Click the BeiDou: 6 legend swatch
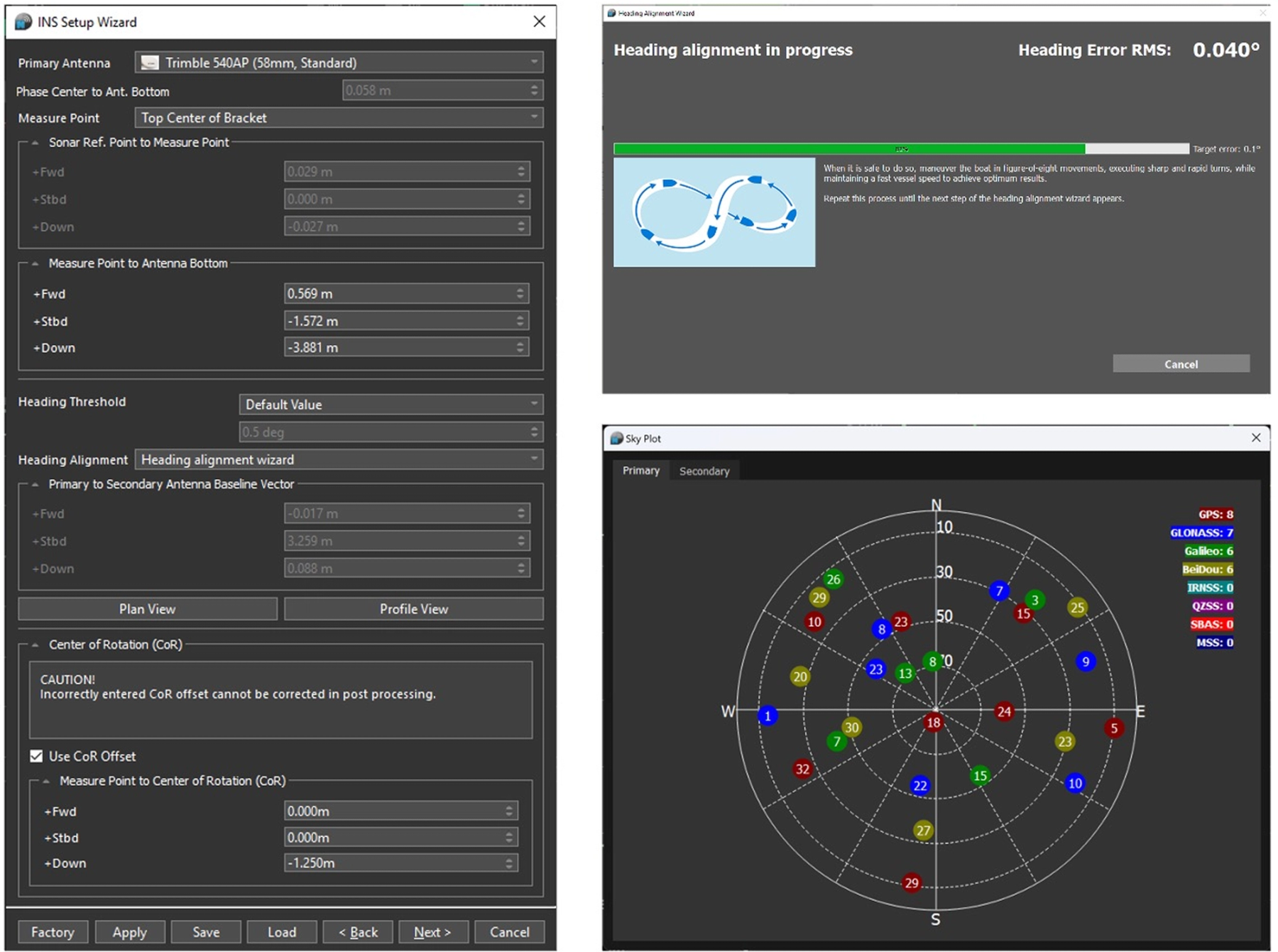Image resolution: width=1278 pixels, height=952 pixels. point(1208,569)
